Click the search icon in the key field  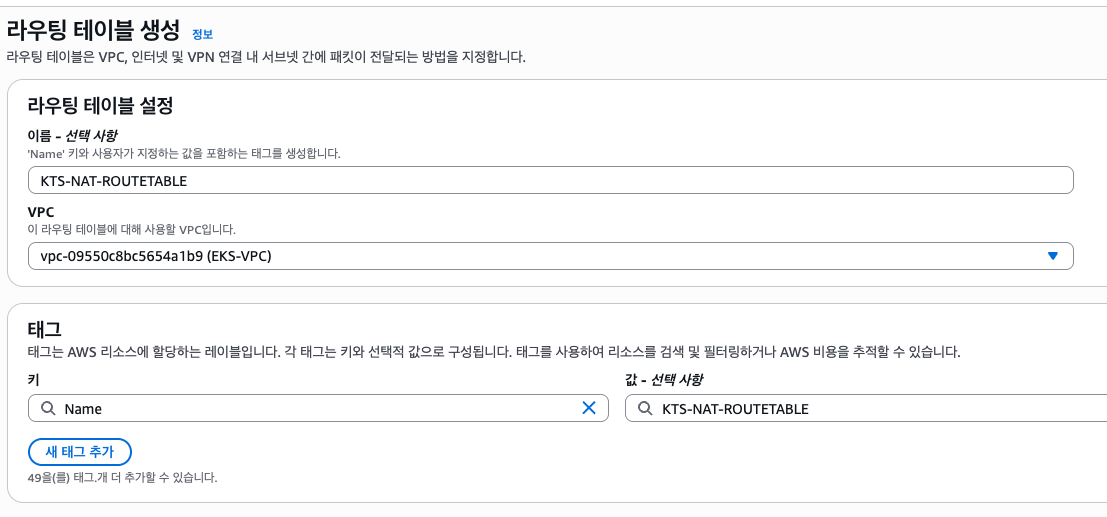48,408
